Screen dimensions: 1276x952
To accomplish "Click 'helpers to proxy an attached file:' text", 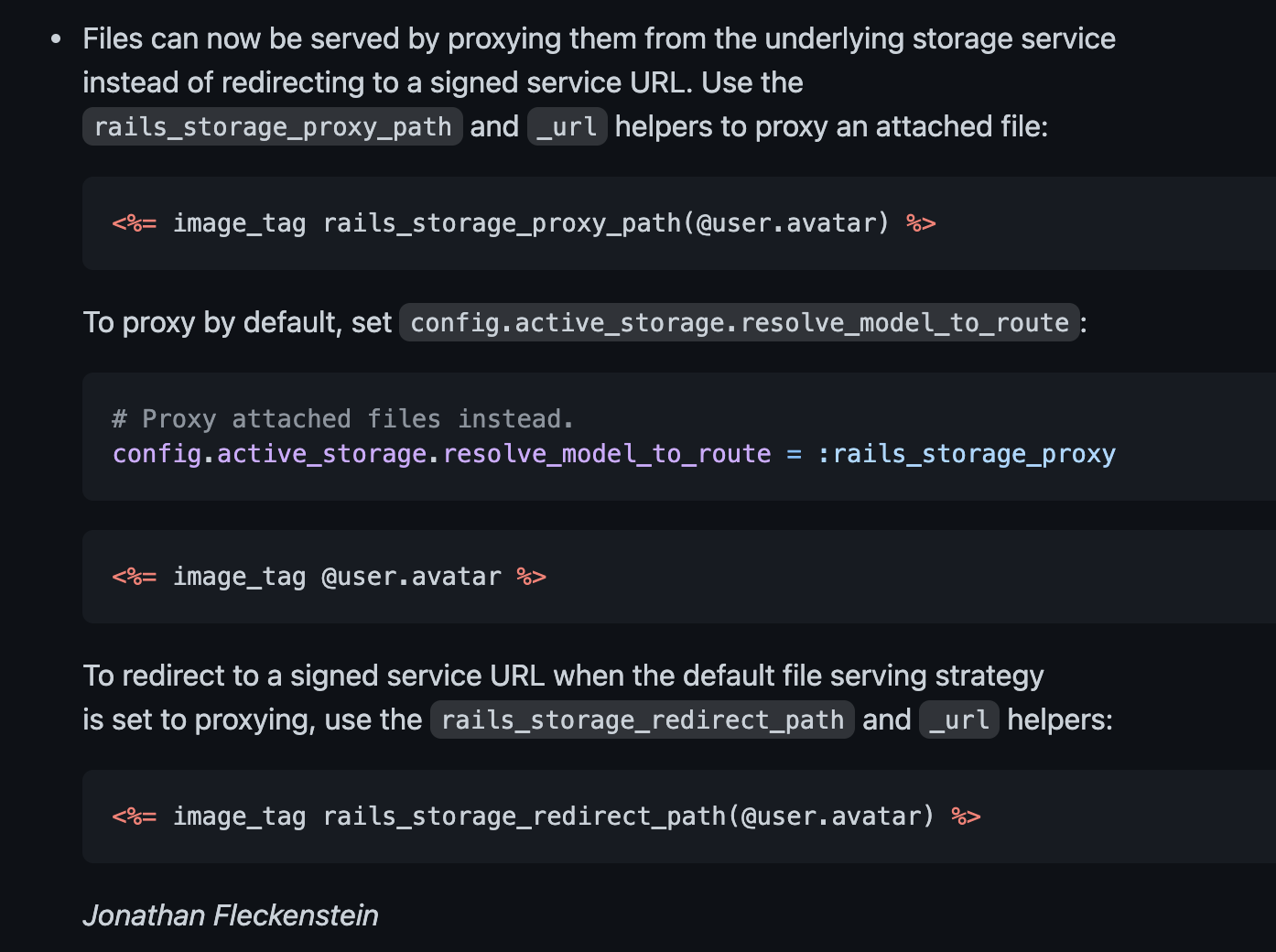I will tap(831, 126).
